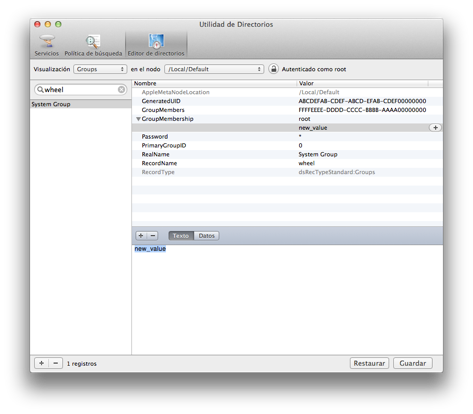473x414 pixels.
Task: Click the search magnifier icon
Action: [x=40, y=89]
